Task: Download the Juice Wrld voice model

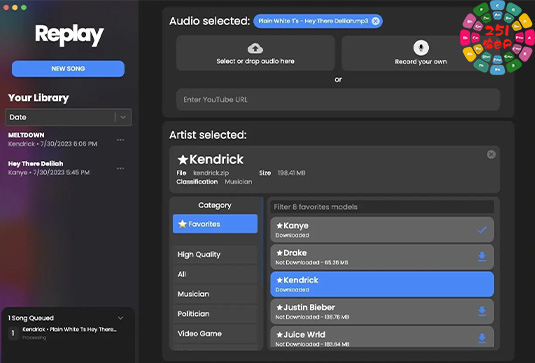Action: click(x=482, y=338)
